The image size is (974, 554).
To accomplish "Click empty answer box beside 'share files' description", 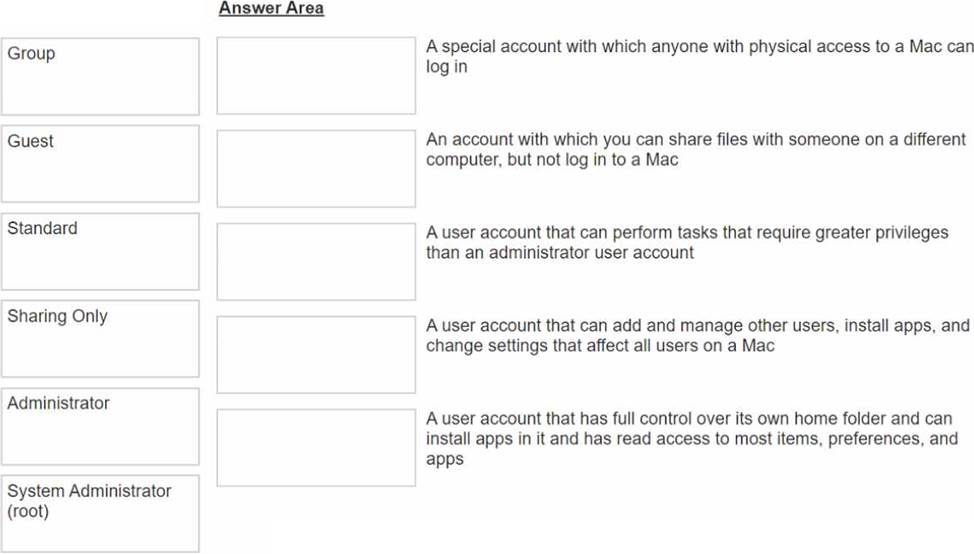I will [x=316, y=168].
